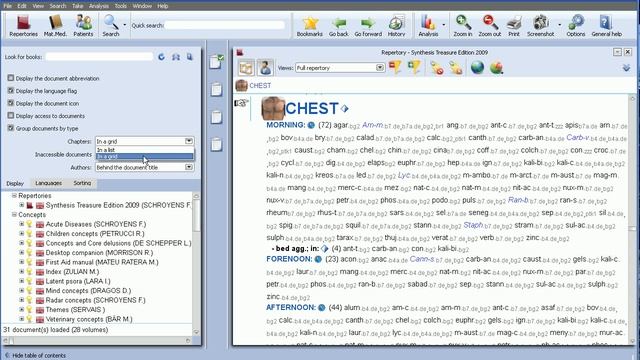Go back to previous page
Image resolution: width=640 pixels, height=360 pixels.
(x=339, y=25)
